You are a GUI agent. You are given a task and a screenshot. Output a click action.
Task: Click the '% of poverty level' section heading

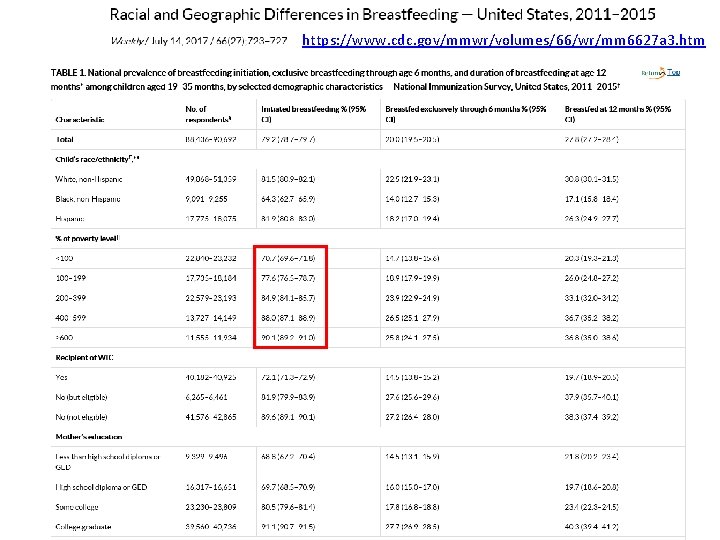click(x=87, y=238)
